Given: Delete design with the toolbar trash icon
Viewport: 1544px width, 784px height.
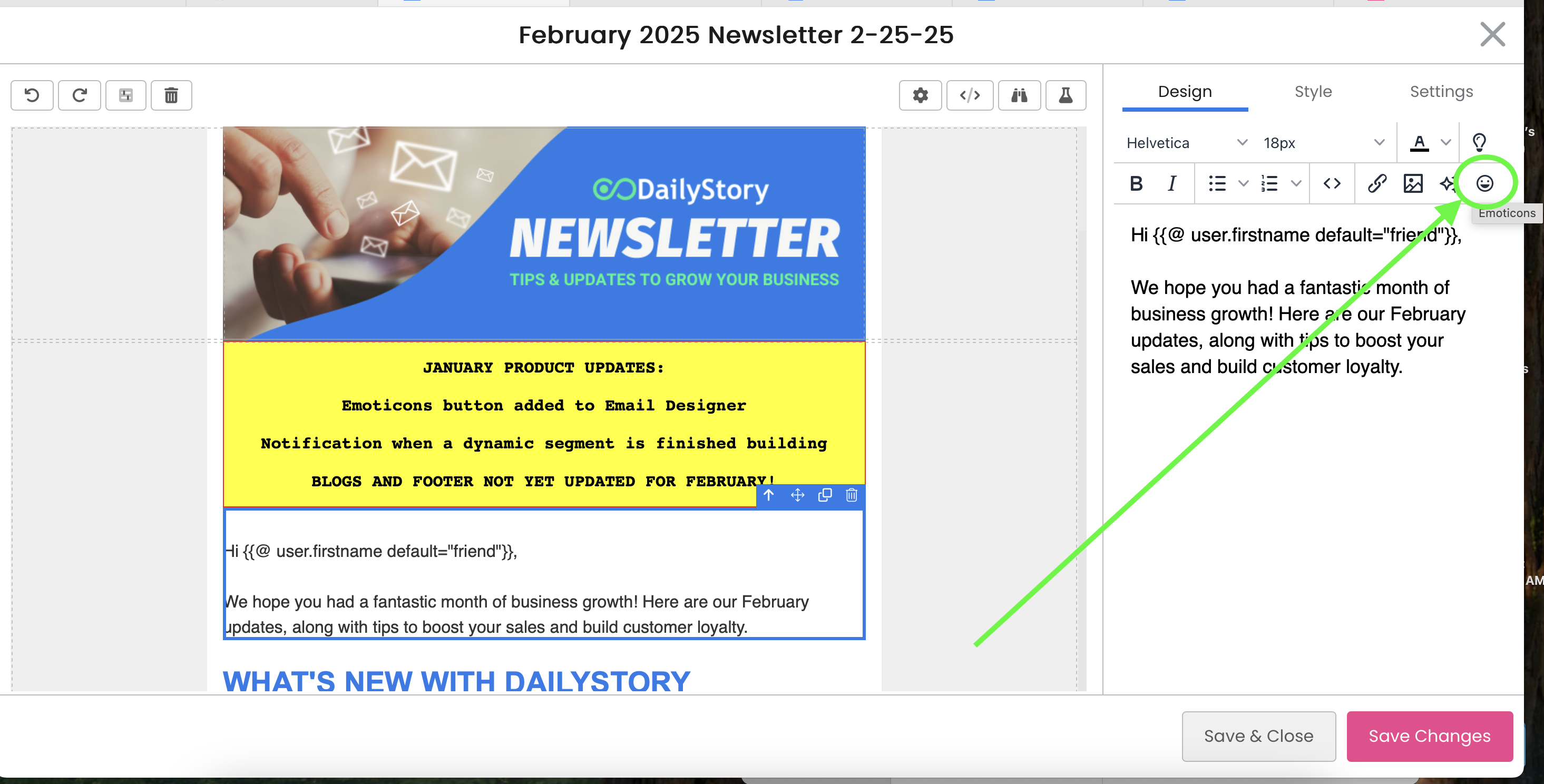Looking at the screenshot, I should tap(171, 95).
